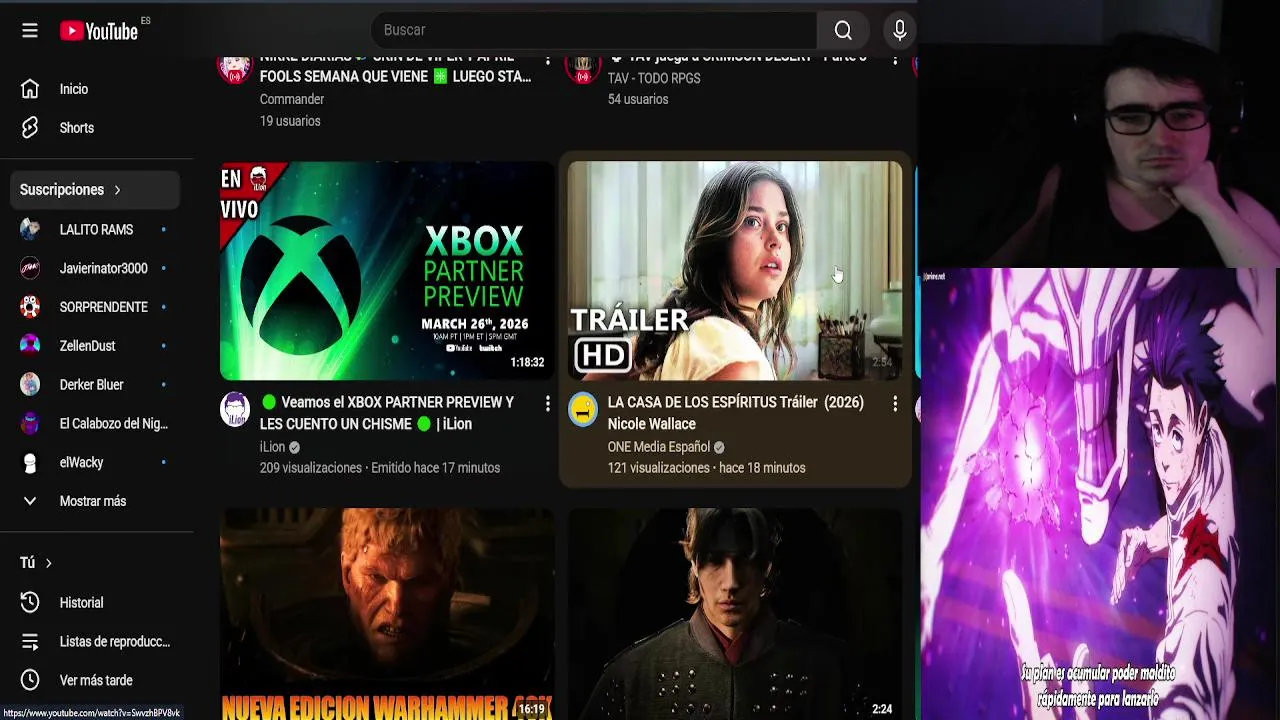Image resolution: width=1280 pixels, height=720 pixels.
Task: Click the Commander stream channel avatar
Action: click(x=235, y=69)
